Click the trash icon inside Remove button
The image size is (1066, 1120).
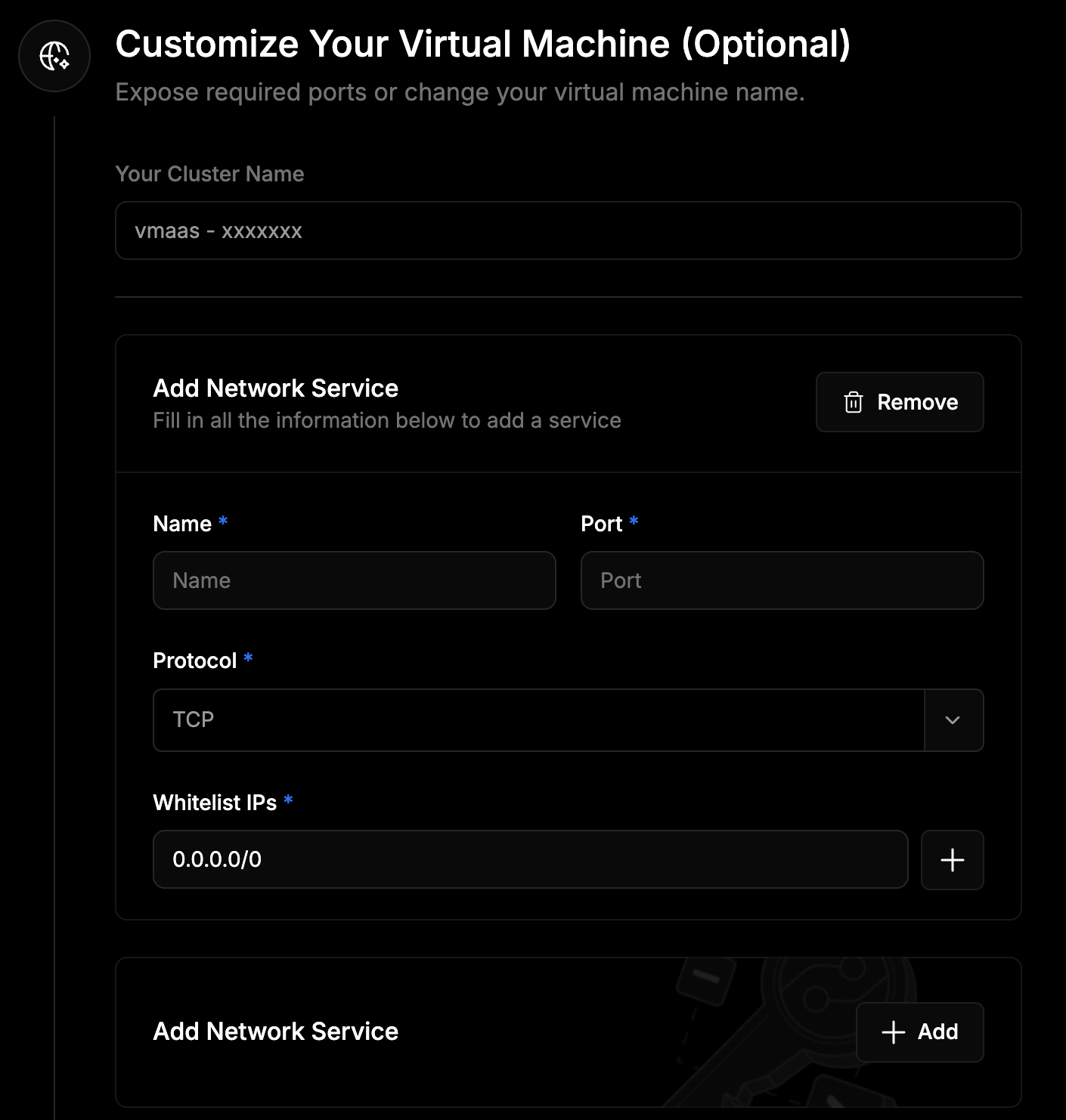(854, 402)
